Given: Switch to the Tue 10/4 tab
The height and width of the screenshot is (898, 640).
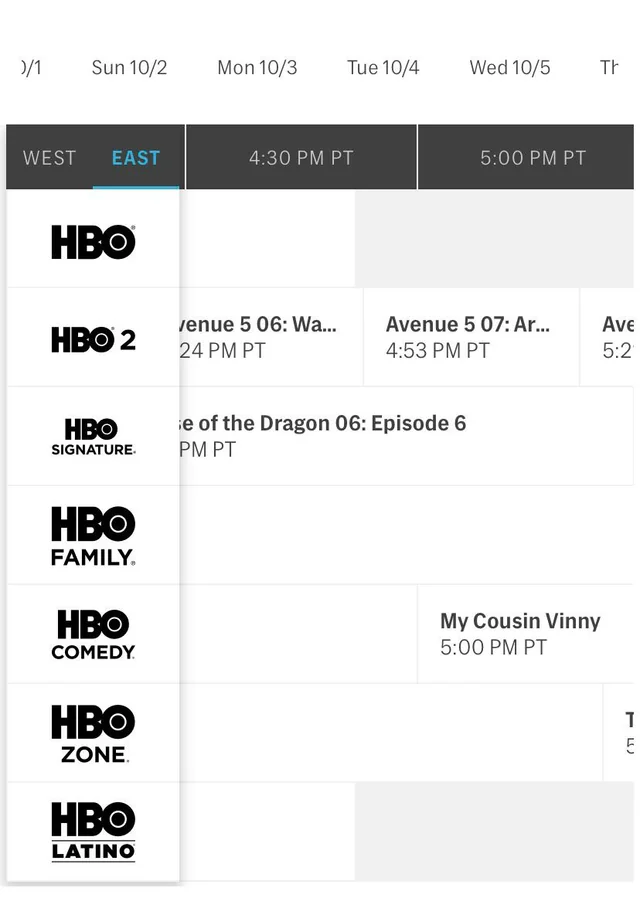Looking at the screenshot, I should (382, 67).
